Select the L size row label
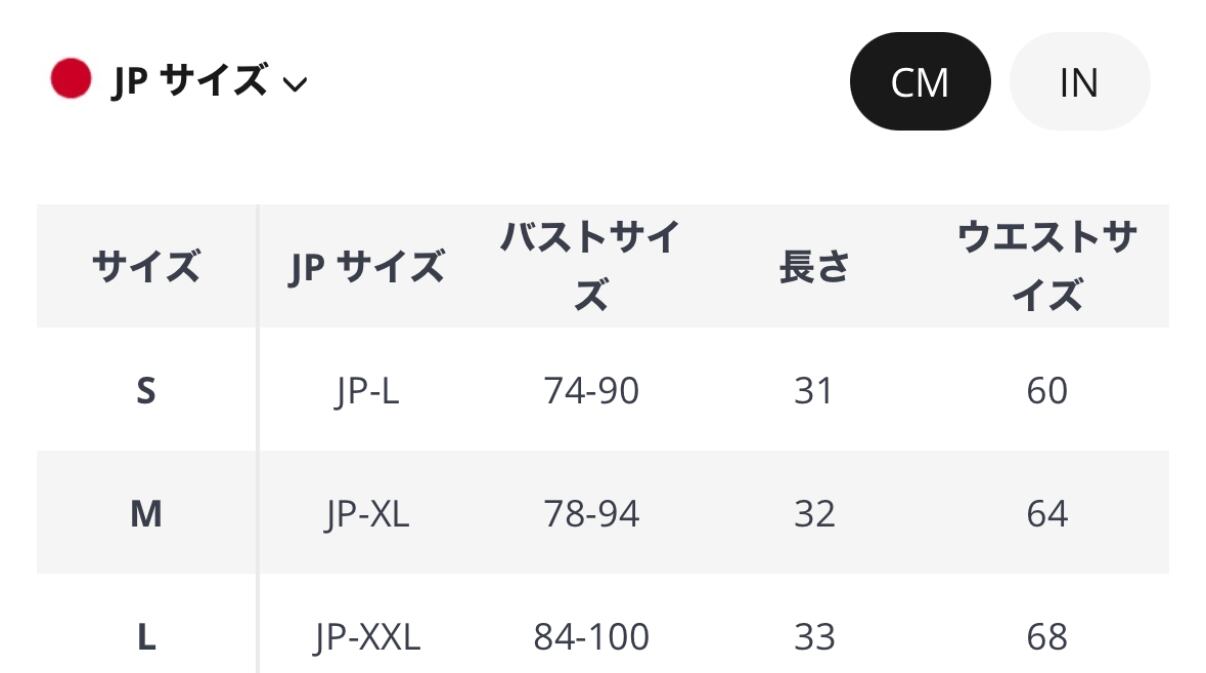The image size is (1206, 673). click(146, 637)
